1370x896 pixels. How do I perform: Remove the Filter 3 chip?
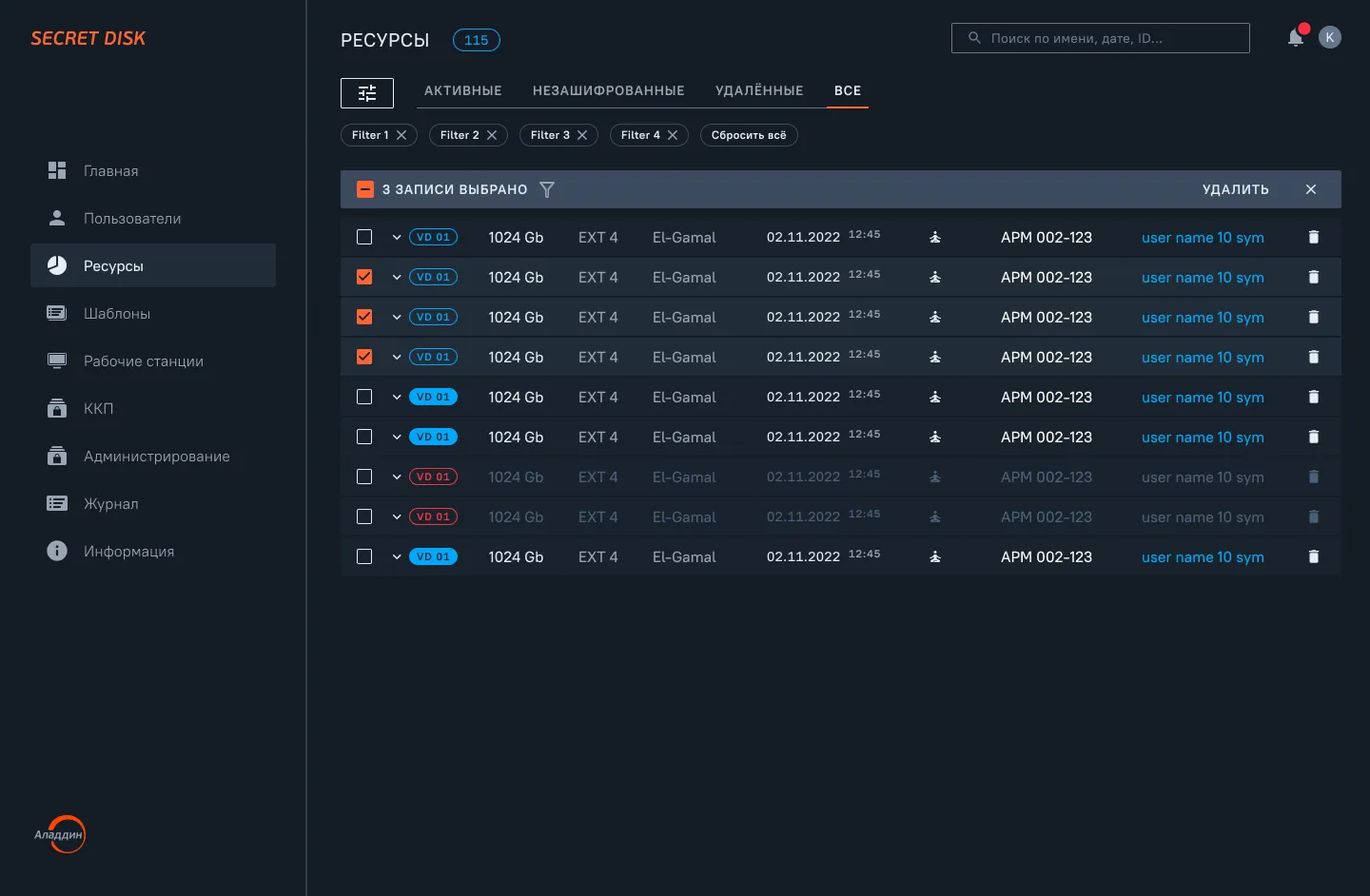582,135
